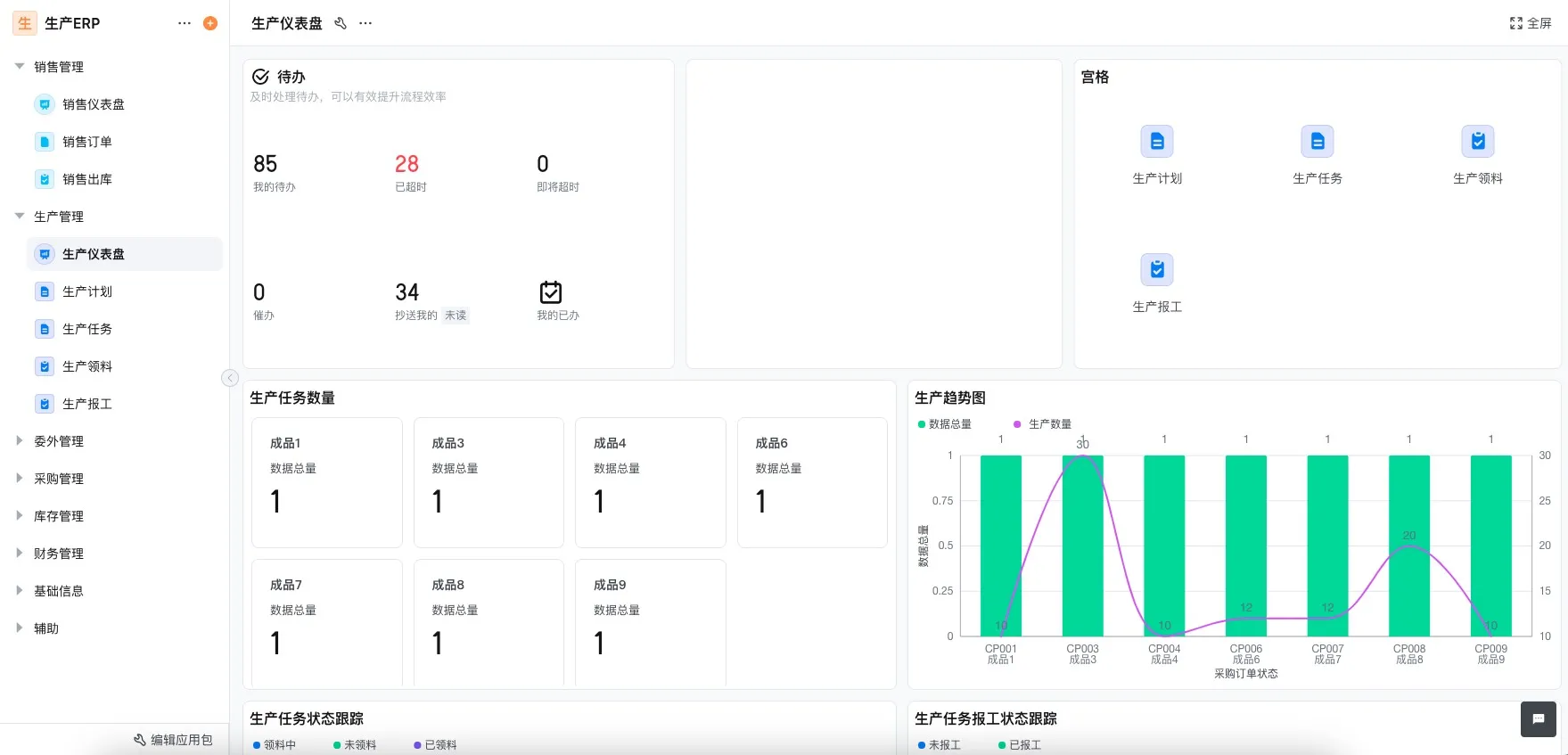Click the wrench icon beside 编辑应用包
The width and height of the screenshot is (1568, 755).
[x=140, y=740]
